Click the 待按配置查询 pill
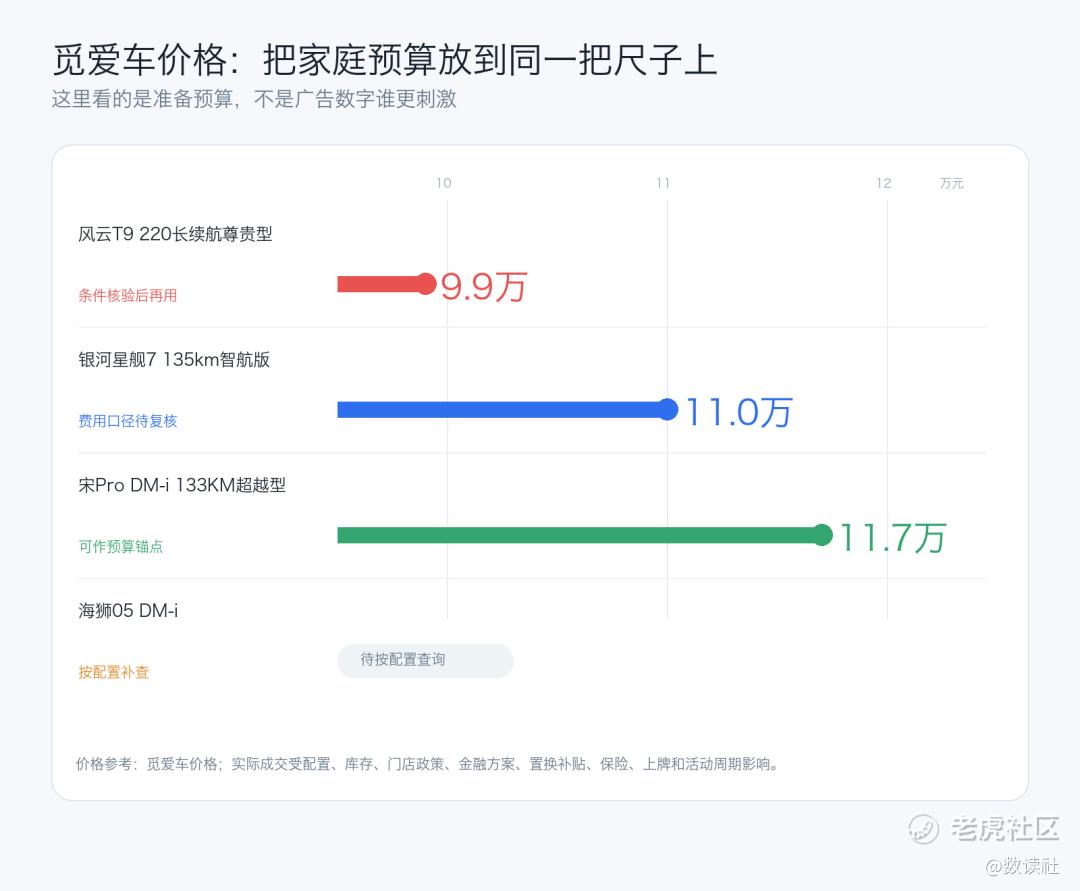This screenshot has height=891, width=1080. (x=426, y=660)
